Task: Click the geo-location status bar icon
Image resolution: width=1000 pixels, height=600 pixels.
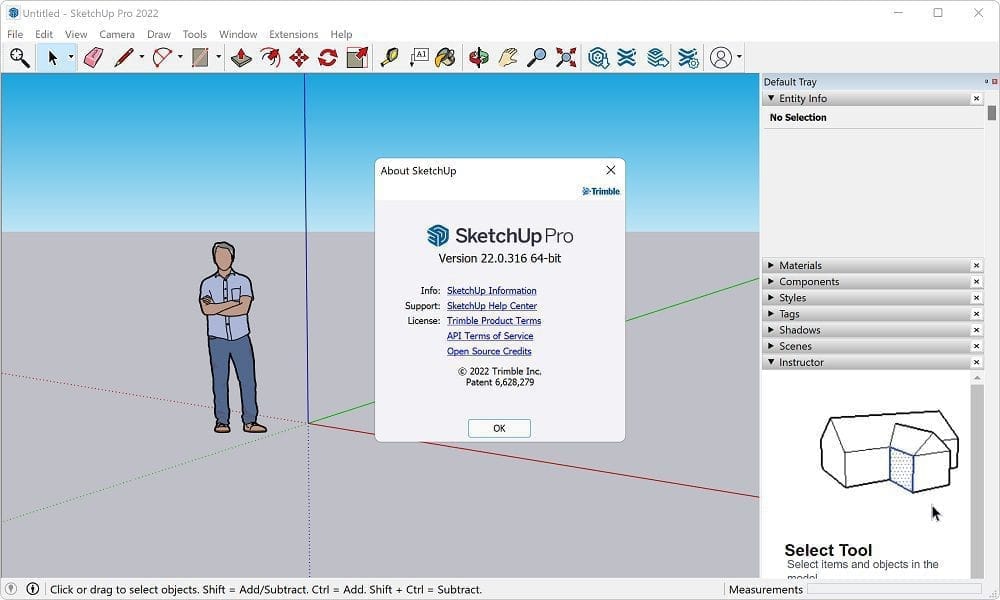Action: 11,589
